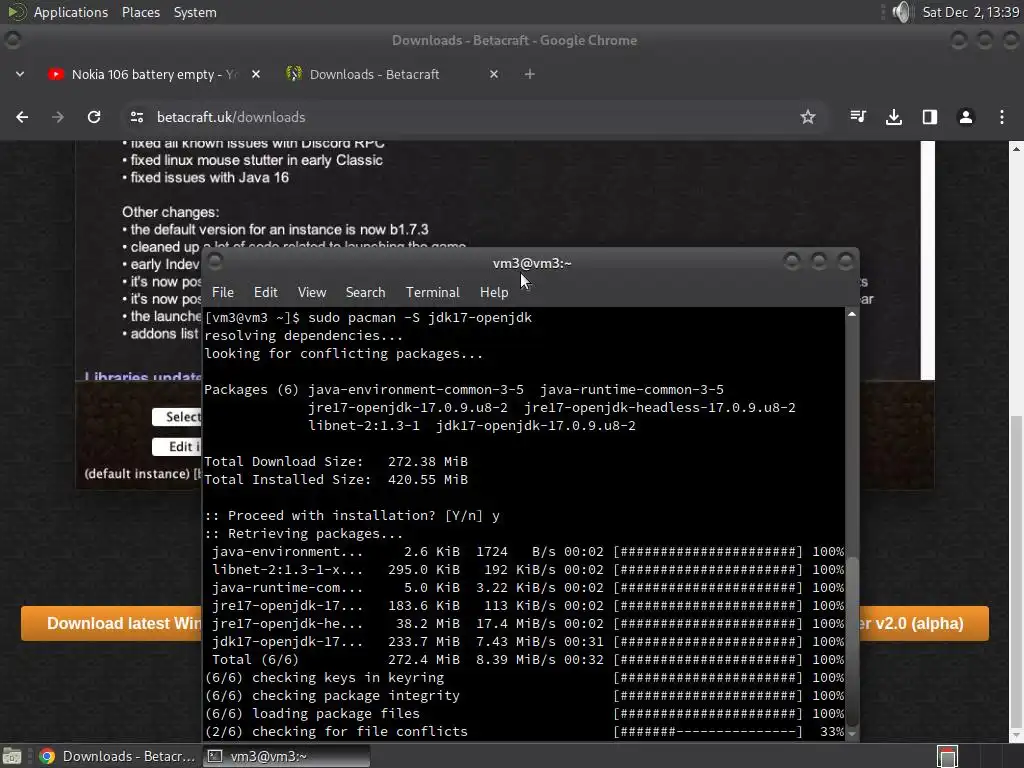Click Download latest Windows orange button
The image size is (1024, 768).
(x=112, y=624)
